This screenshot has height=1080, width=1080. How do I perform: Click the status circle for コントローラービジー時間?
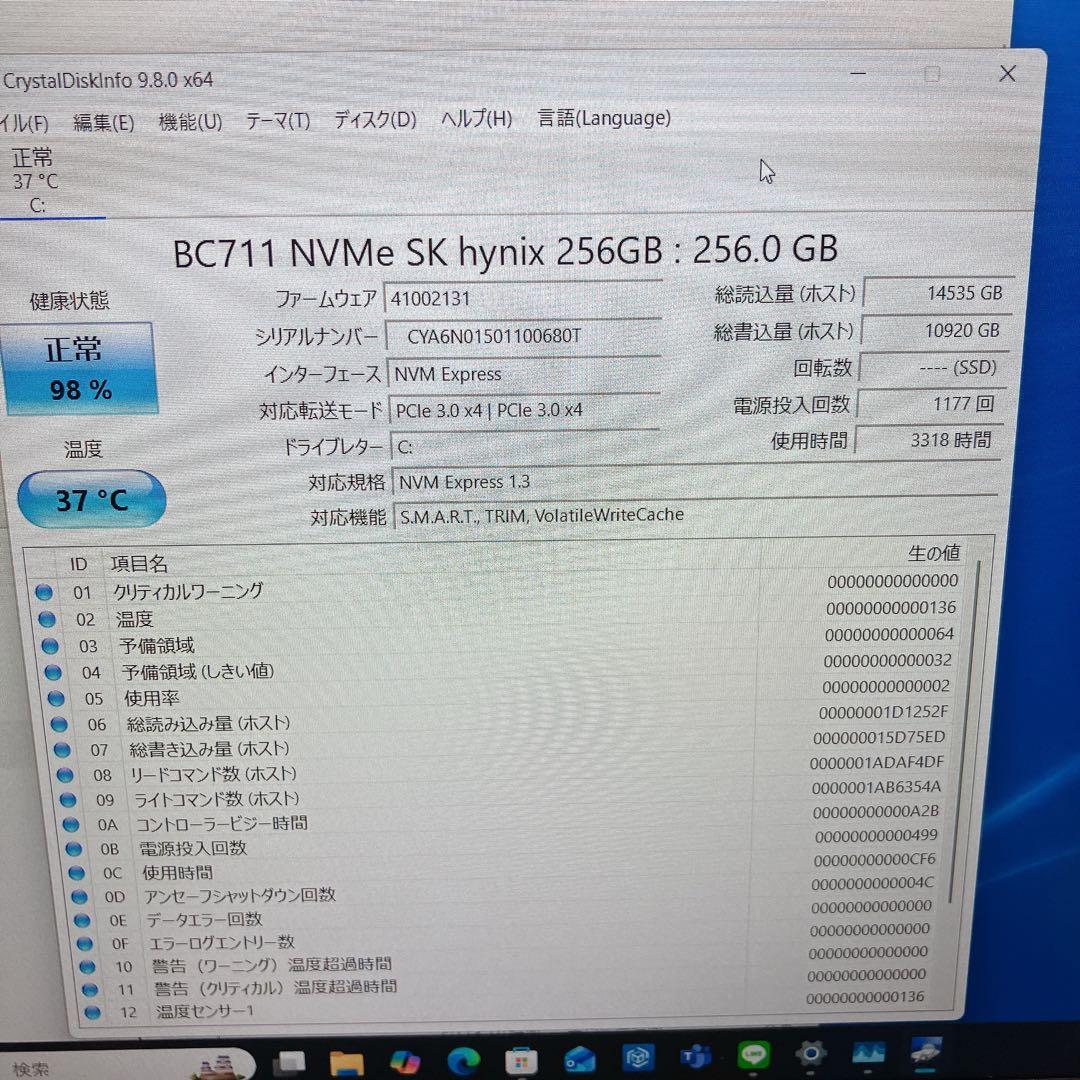(70, 824)
